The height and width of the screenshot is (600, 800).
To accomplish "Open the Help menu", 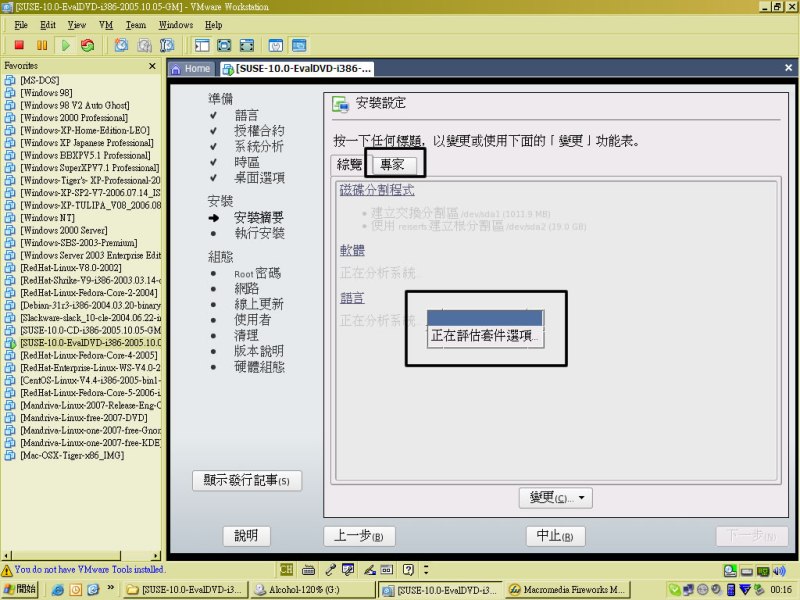I will [213, 24].
